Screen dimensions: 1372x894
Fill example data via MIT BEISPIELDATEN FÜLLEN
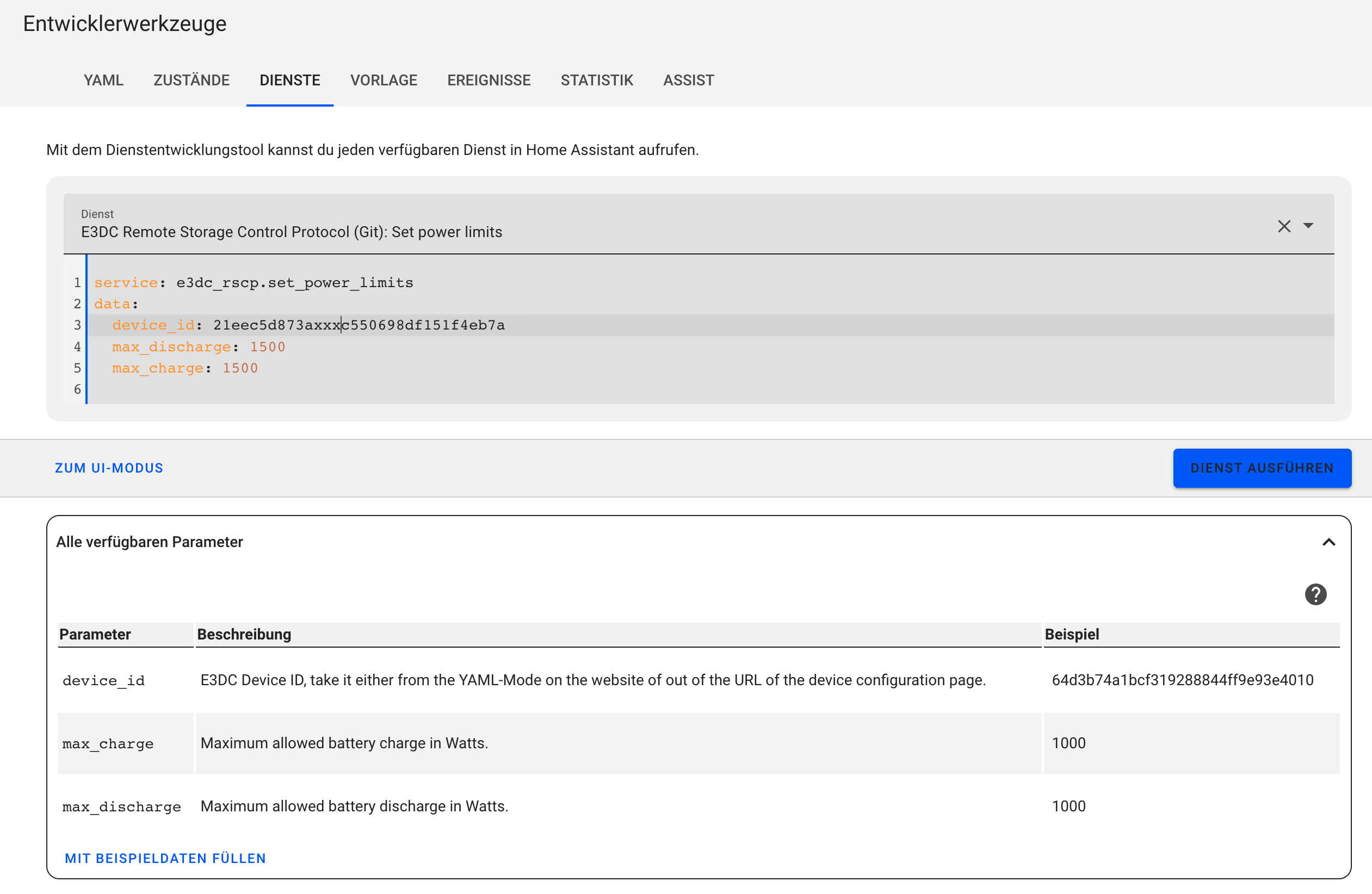click(165, 858)
